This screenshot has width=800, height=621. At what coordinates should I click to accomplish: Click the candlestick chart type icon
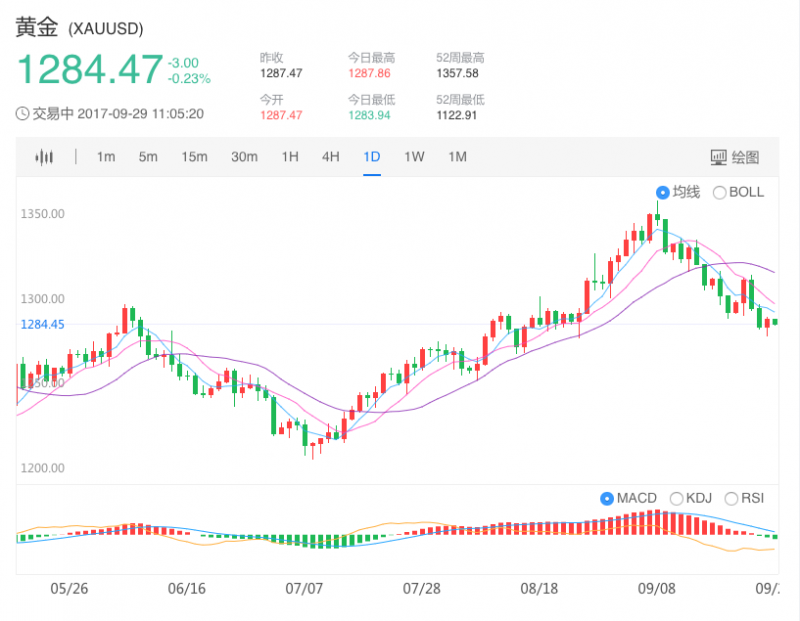tap(43, 157)
